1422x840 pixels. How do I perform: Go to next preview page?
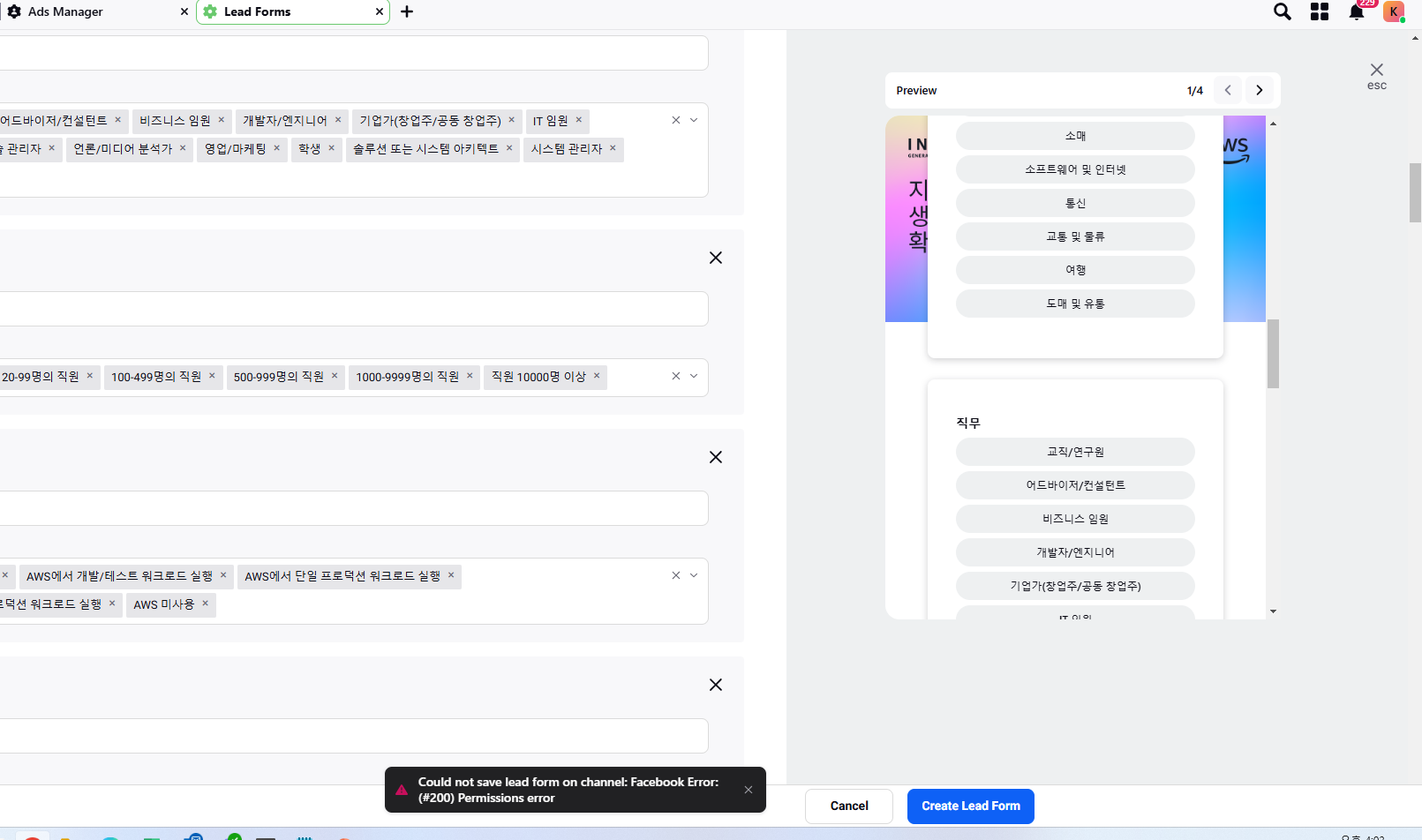point(1260,90)
